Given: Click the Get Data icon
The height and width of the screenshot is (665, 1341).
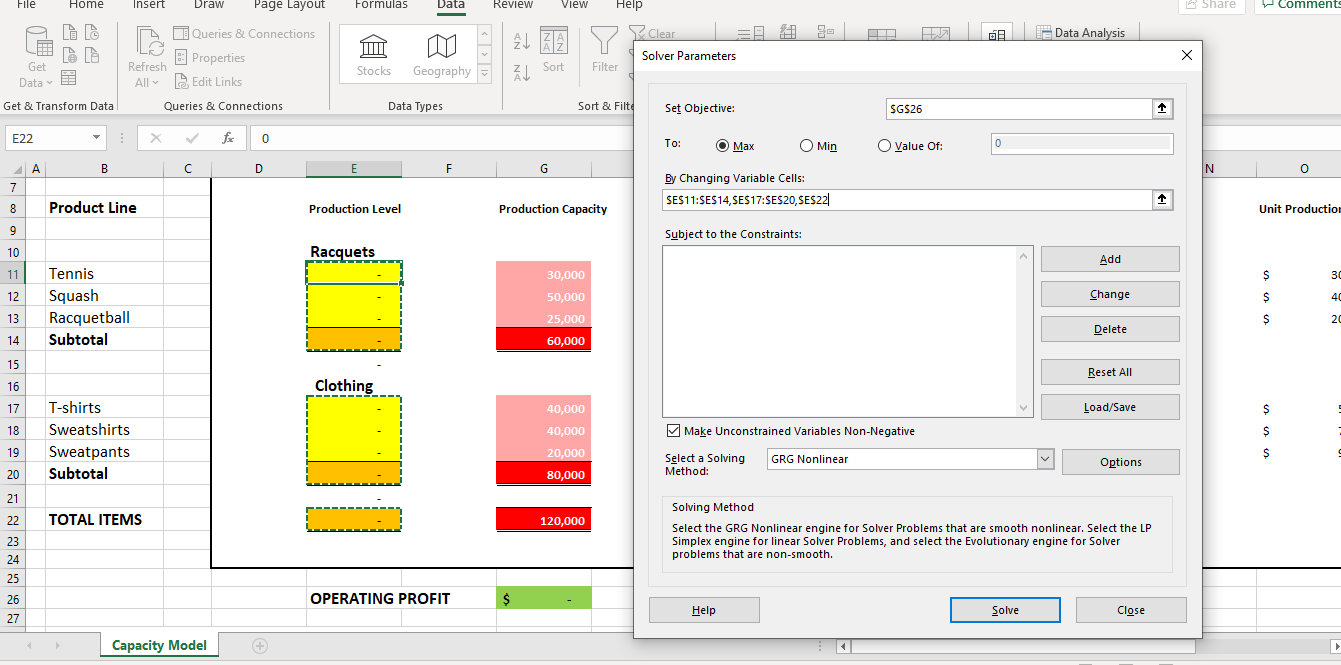Looking at the screenshot, I should click(37, 44).
